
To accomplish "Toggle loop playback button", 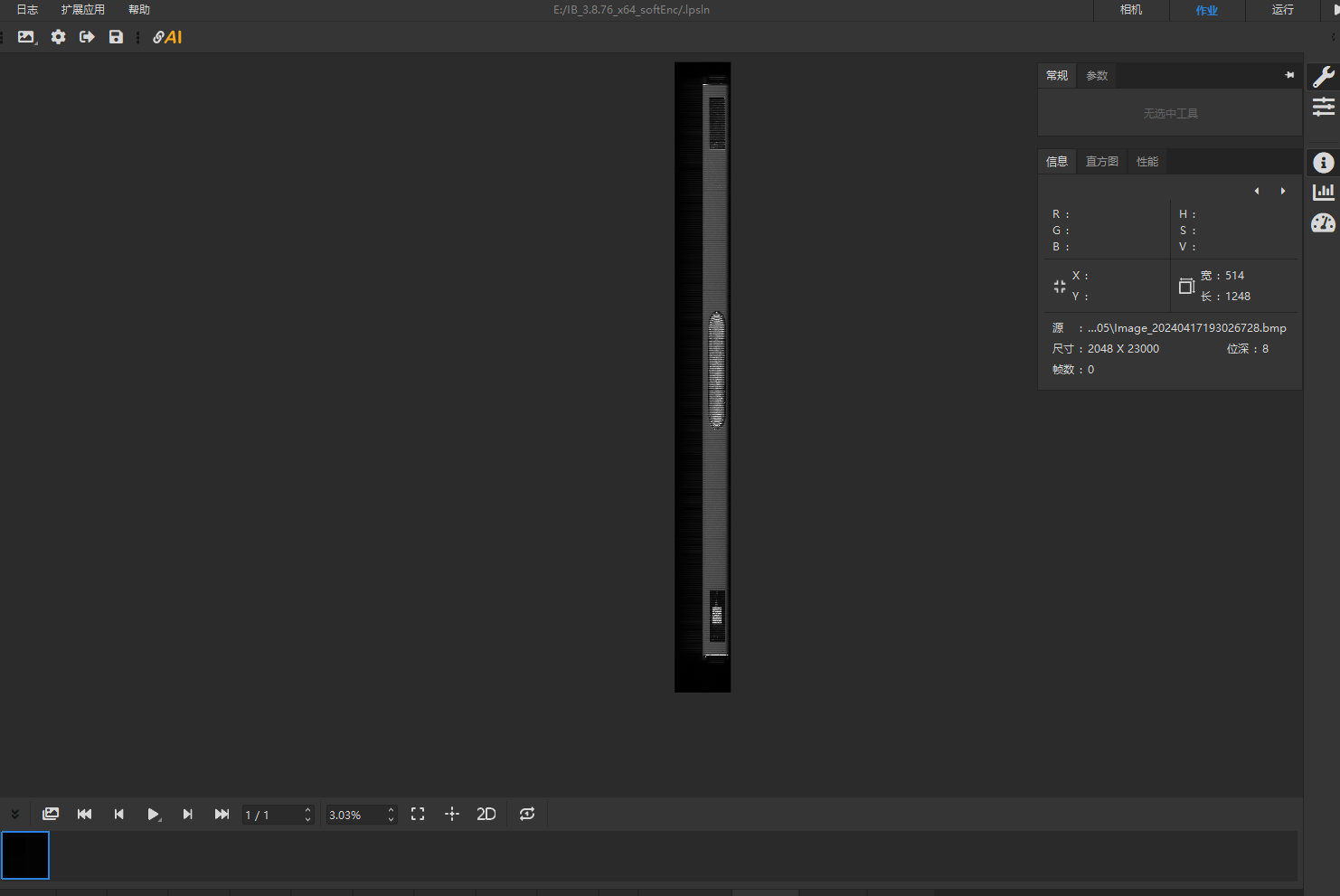I will [x=527, y=814].
